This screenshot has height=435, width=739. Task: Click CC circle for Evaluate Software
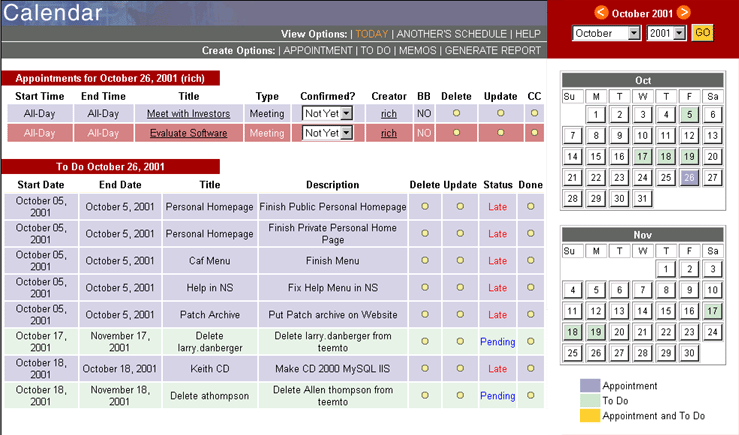pos(534,133)
